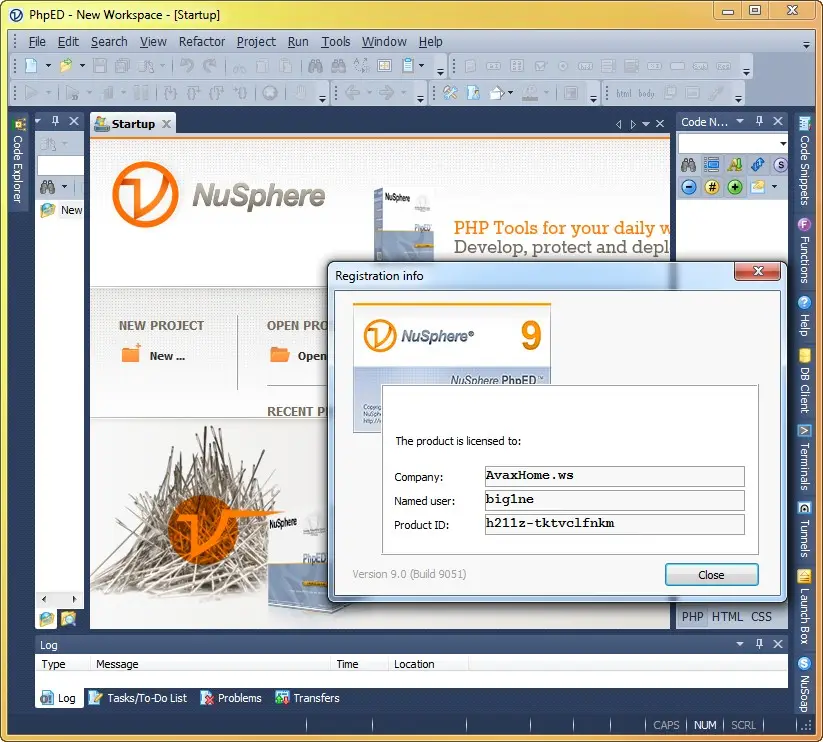Select the CSS tab in Code Navigator
823x742 pixels.
click(761, 617)
